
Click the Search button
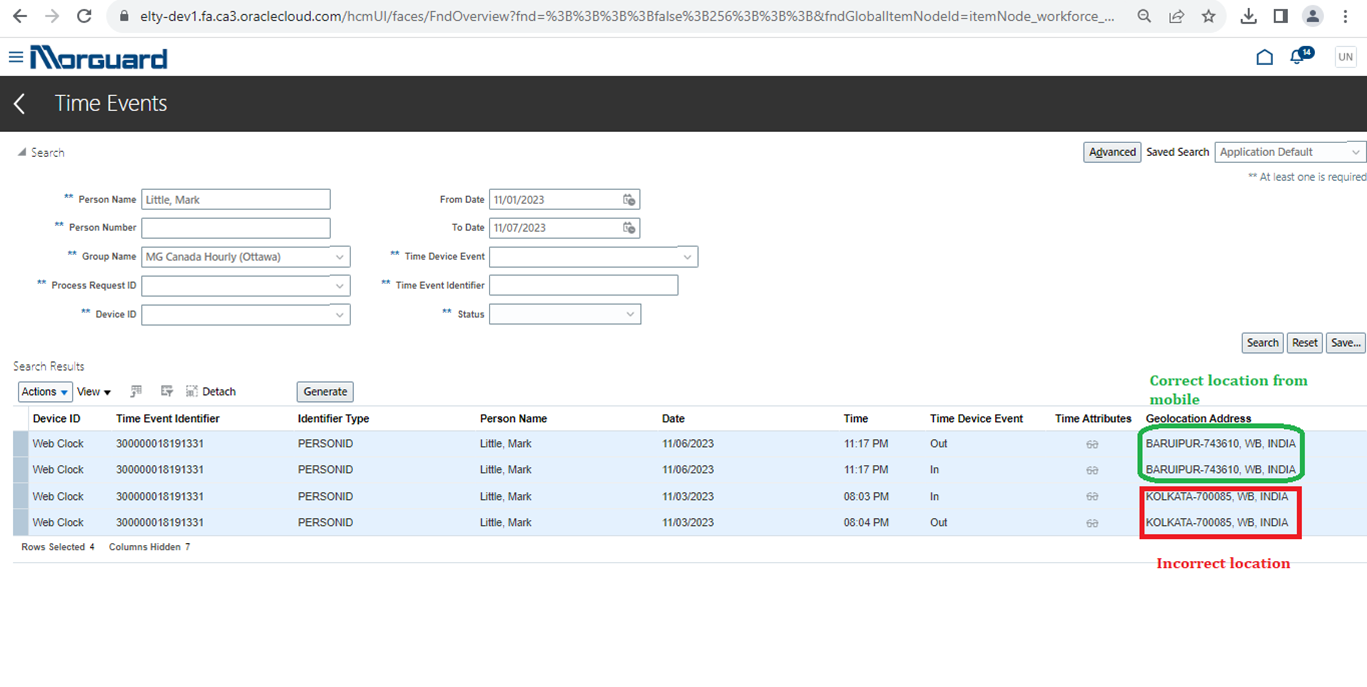[x=1262, y=343]
